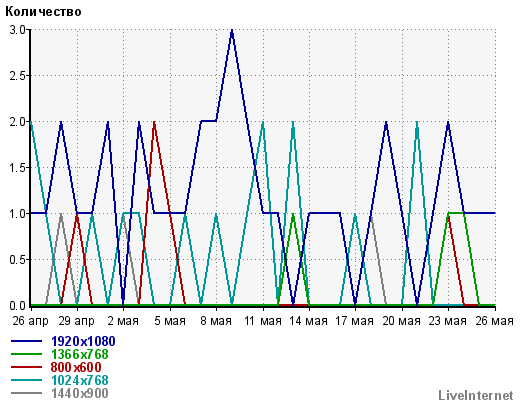The width and height of the screenshot is (520, 405).
Task: Click the teal 1024x768 legend line swatch
Action: point(27,380)
